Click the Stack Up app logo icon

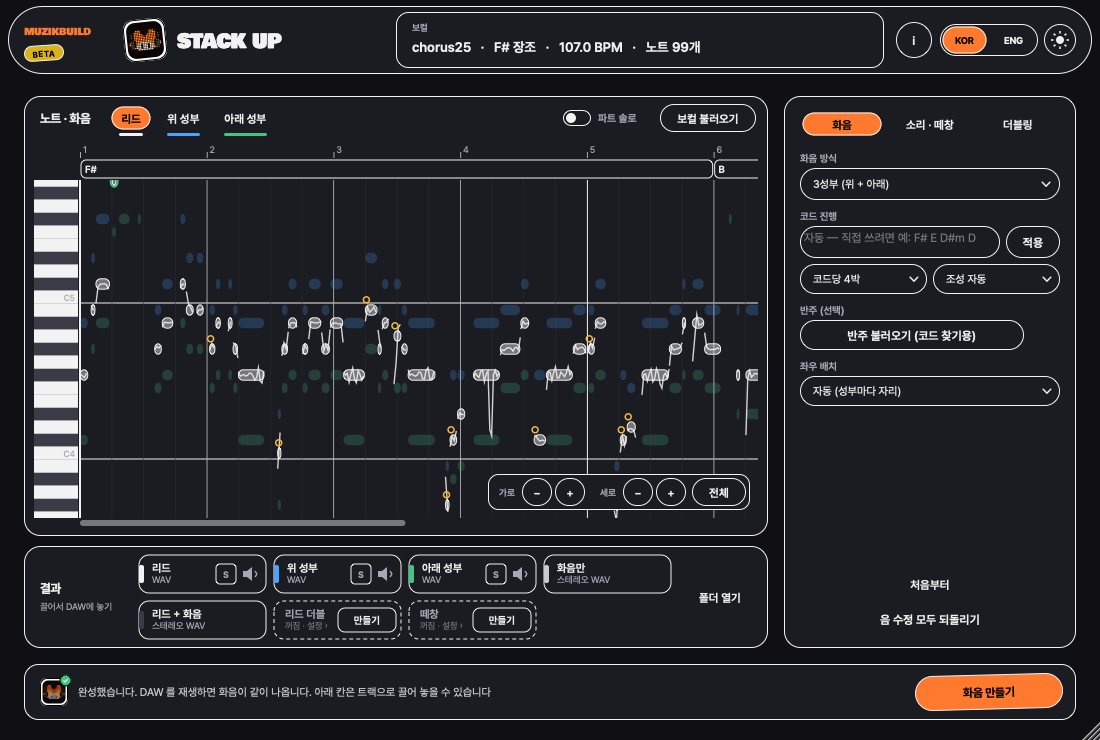[x=145, y=40]
